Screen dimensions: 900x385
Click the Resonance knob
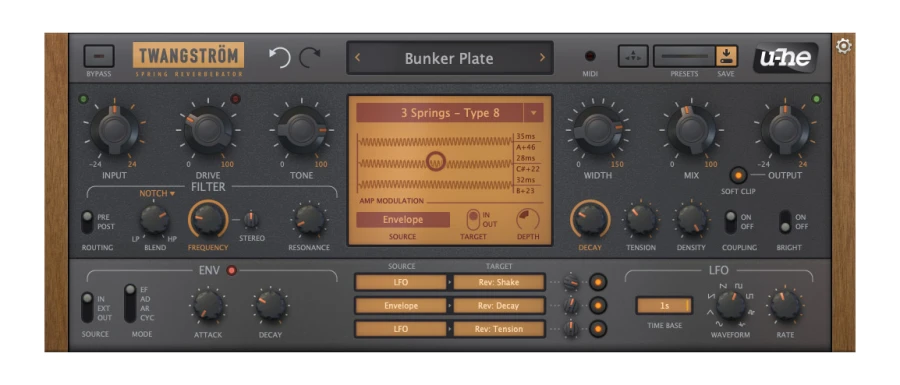point(309,220)
